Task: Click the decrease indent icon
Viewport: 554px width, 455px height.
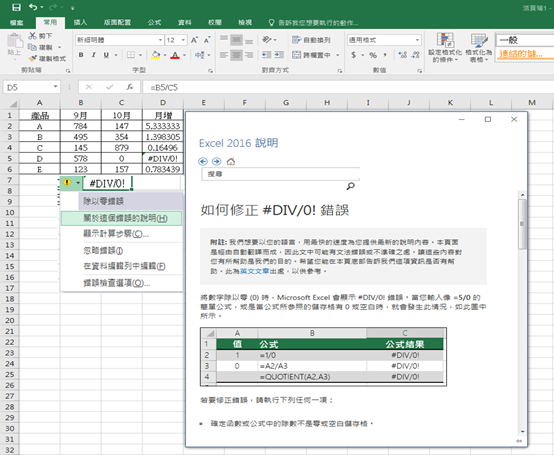Action: click(266, 55)
